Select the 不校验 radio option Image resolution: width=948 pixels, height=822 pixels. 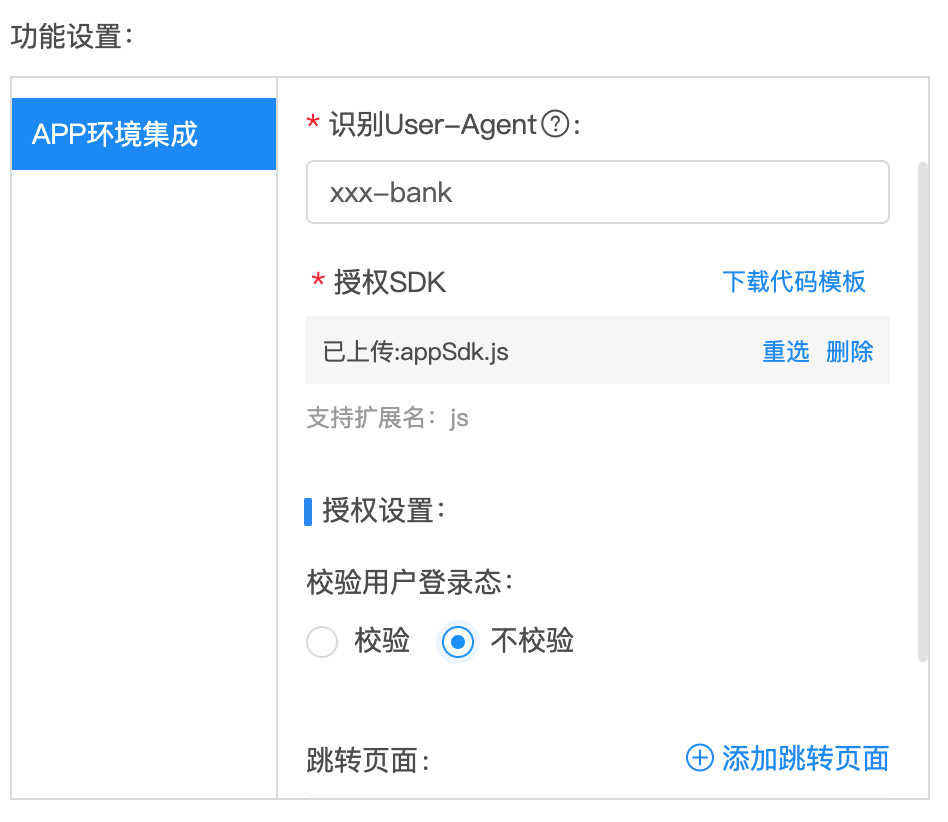(x=458, y=641)
